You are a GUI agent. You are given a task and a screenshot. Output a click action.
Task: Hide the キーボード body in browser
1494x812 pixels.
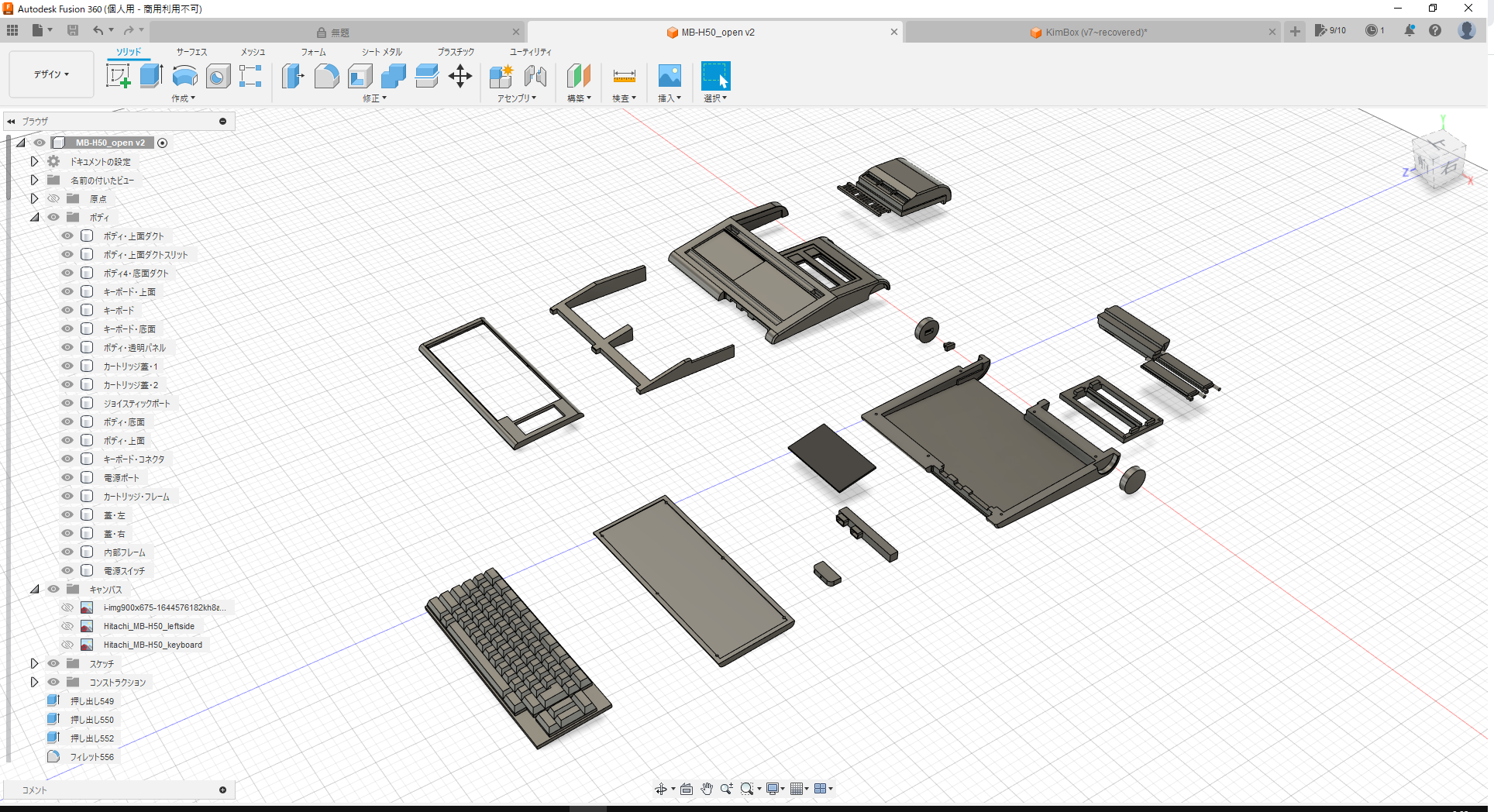click(x=67, y=310)
